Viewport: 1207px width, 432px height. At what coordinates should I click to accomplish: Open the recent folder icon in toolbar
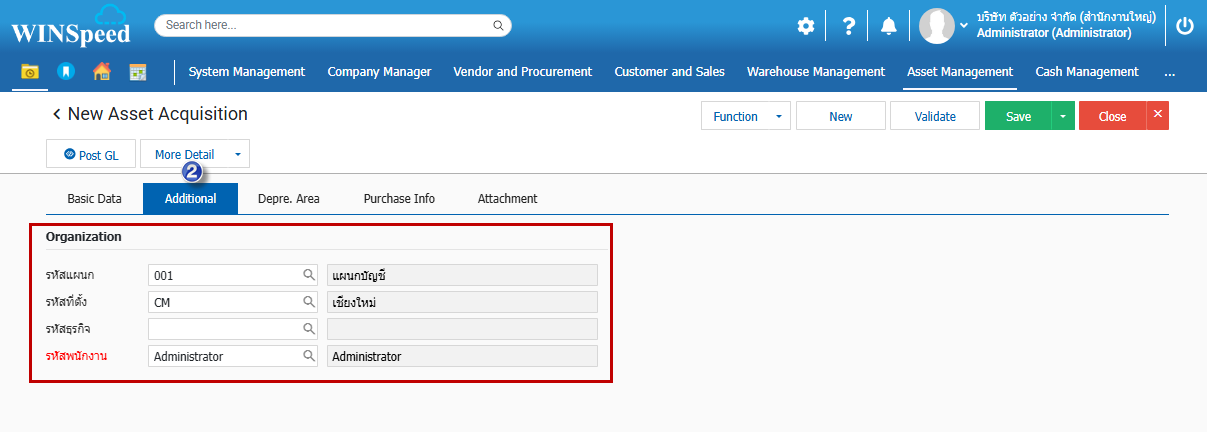pyautogui.click(x=30, y=72)
